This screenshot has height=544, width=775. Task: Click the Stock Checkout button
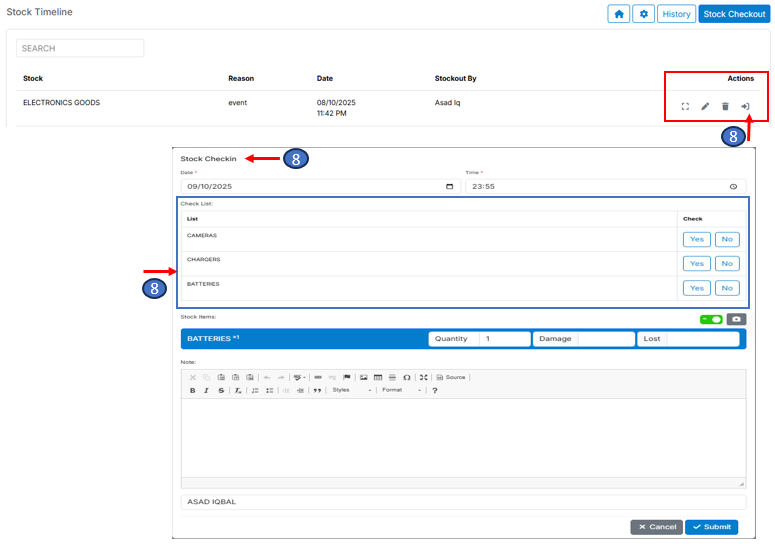point(733,14)
